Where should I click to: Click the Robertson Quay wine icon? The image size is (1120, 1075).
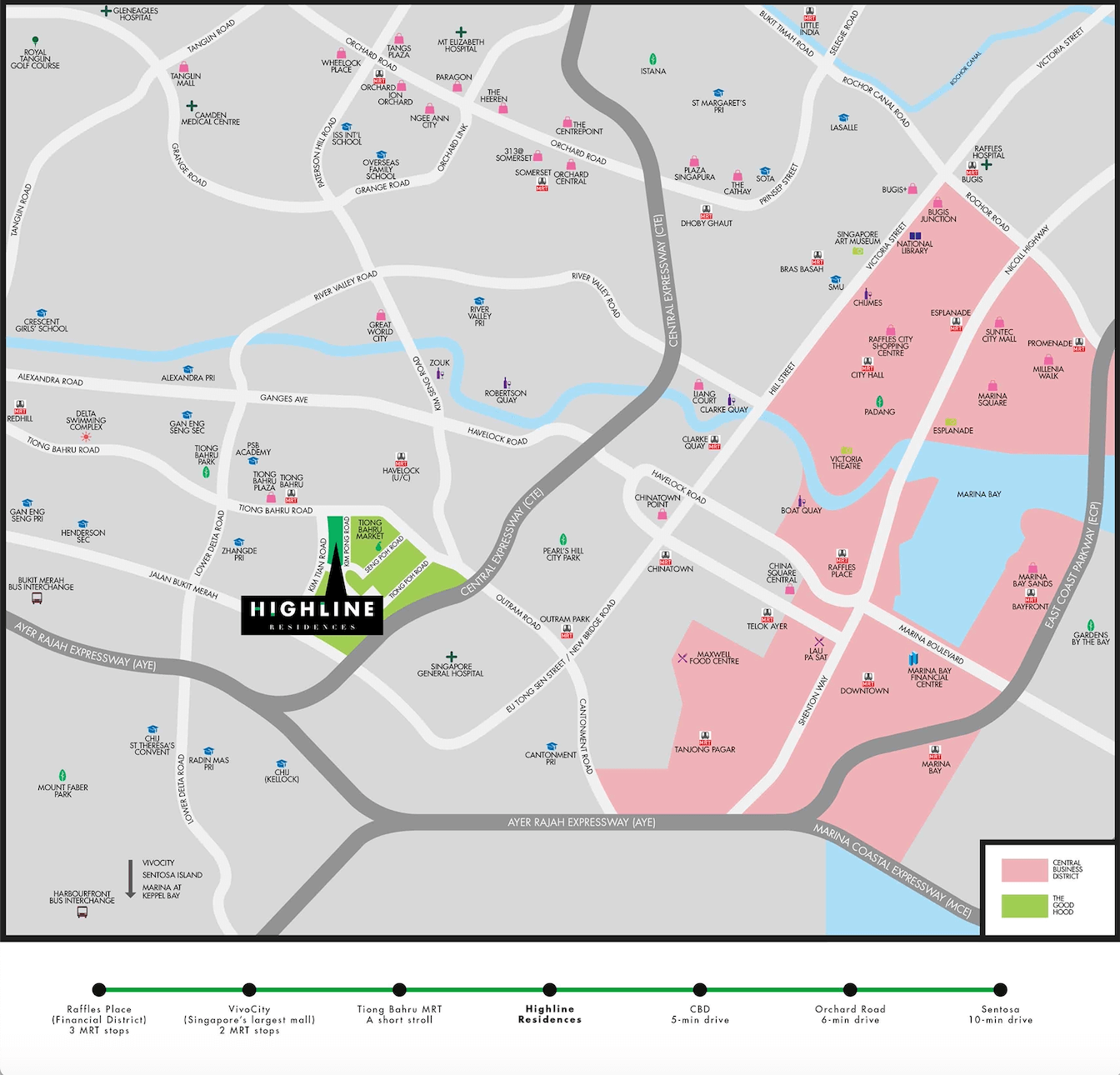[x=505, y=383]
